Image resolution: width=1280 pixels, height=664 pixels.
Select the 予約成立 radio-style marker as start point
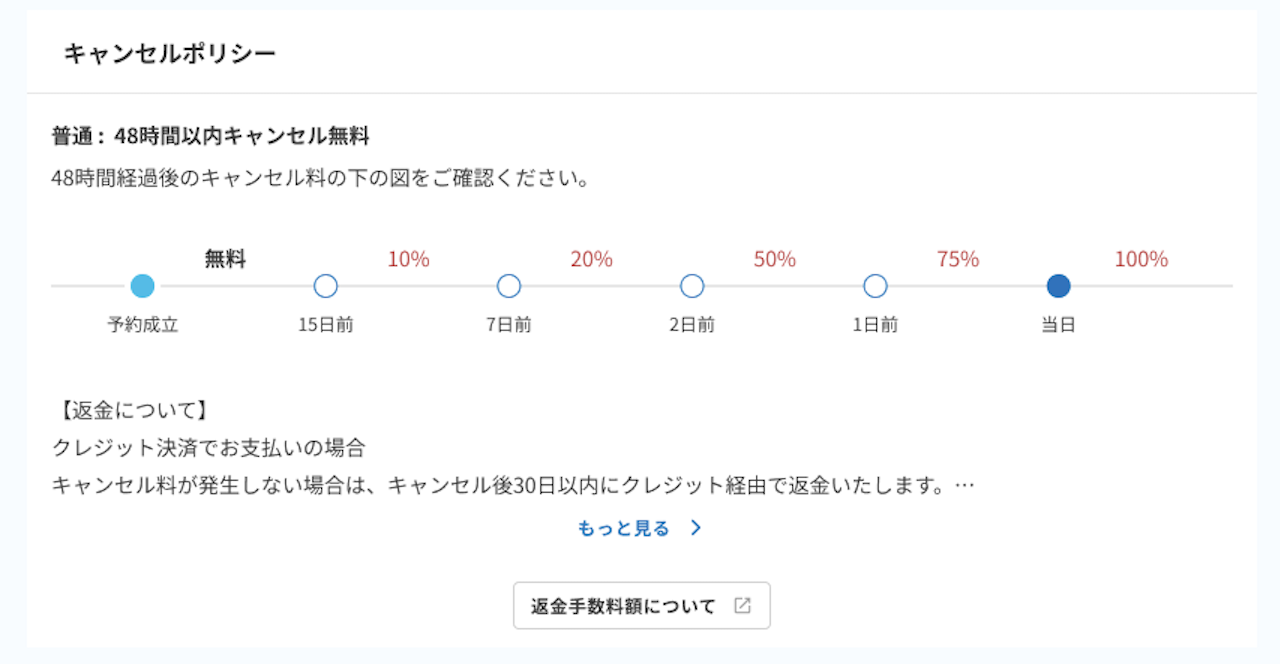point(142,286)
